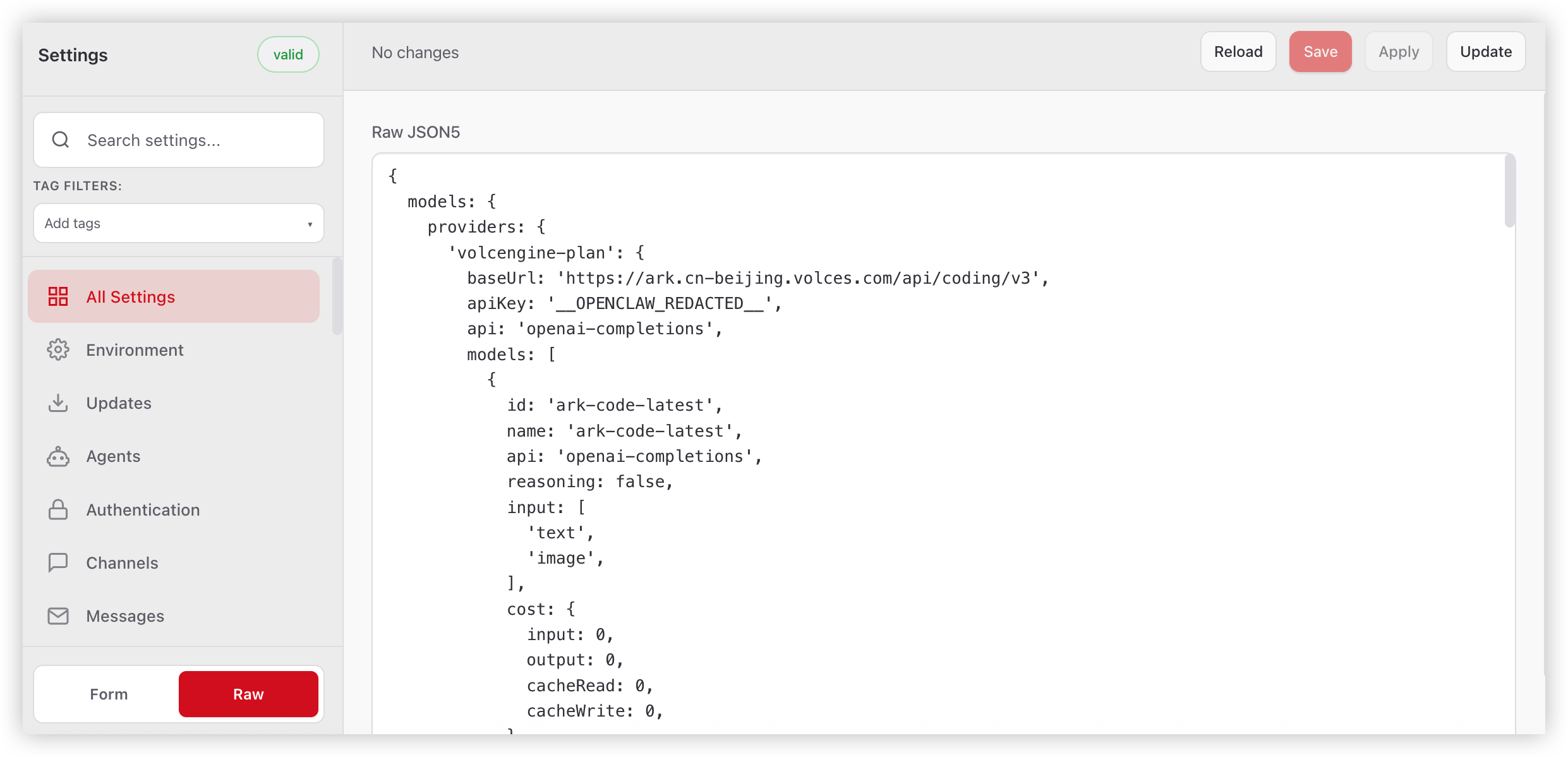Click the Agents robot icon

tap(58, 456)
